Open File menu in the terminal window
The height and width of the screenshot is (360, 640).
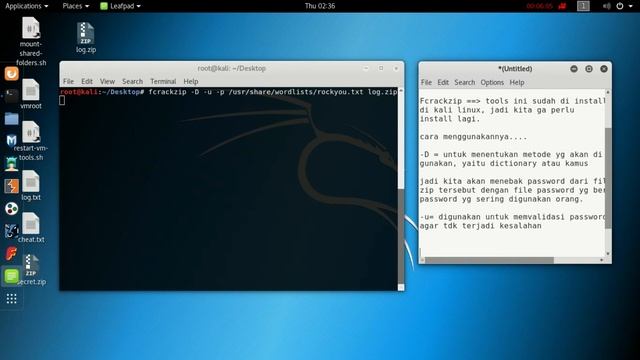pyautogui.click(x=68, y=81)
